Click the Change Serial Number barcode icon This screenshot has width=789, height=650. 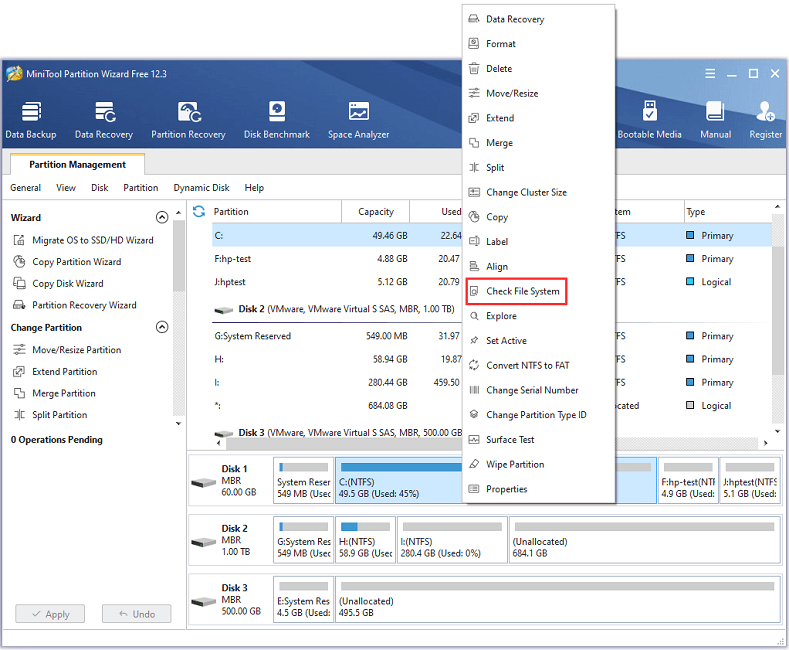(474, 390)
